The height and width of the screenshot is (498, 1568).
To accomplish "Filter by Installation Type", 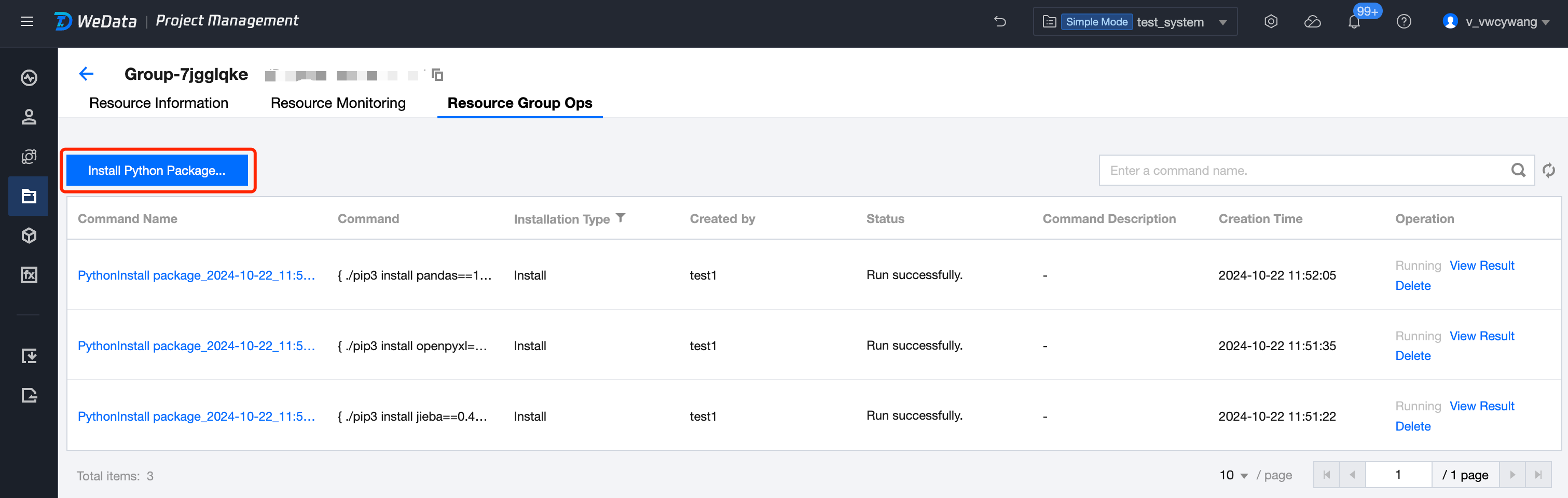I will click(x=620, y=218).
